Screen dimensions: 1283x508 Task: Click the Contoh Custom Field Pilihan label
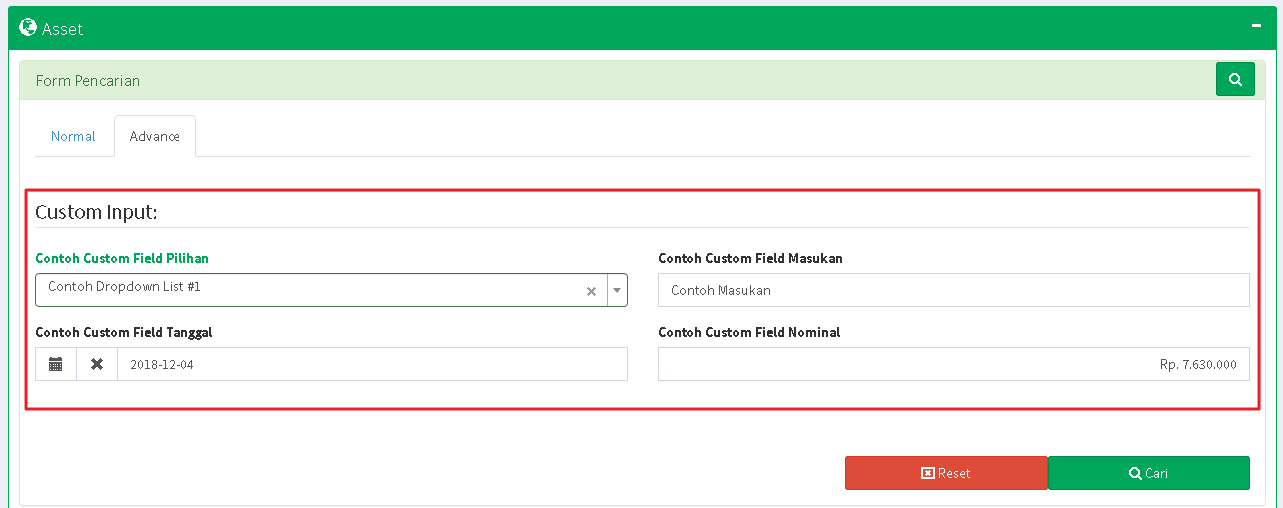pyautogui.click(x=122, y=258)
